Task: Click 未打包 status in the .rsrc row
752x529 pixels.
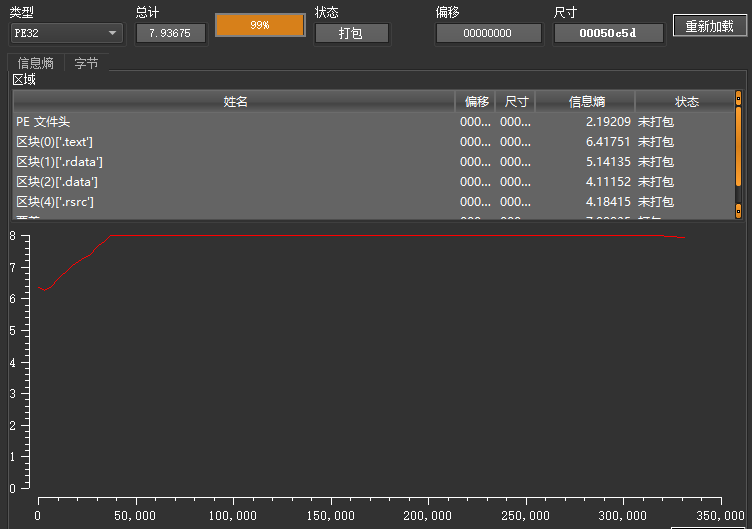Action: 656,202
